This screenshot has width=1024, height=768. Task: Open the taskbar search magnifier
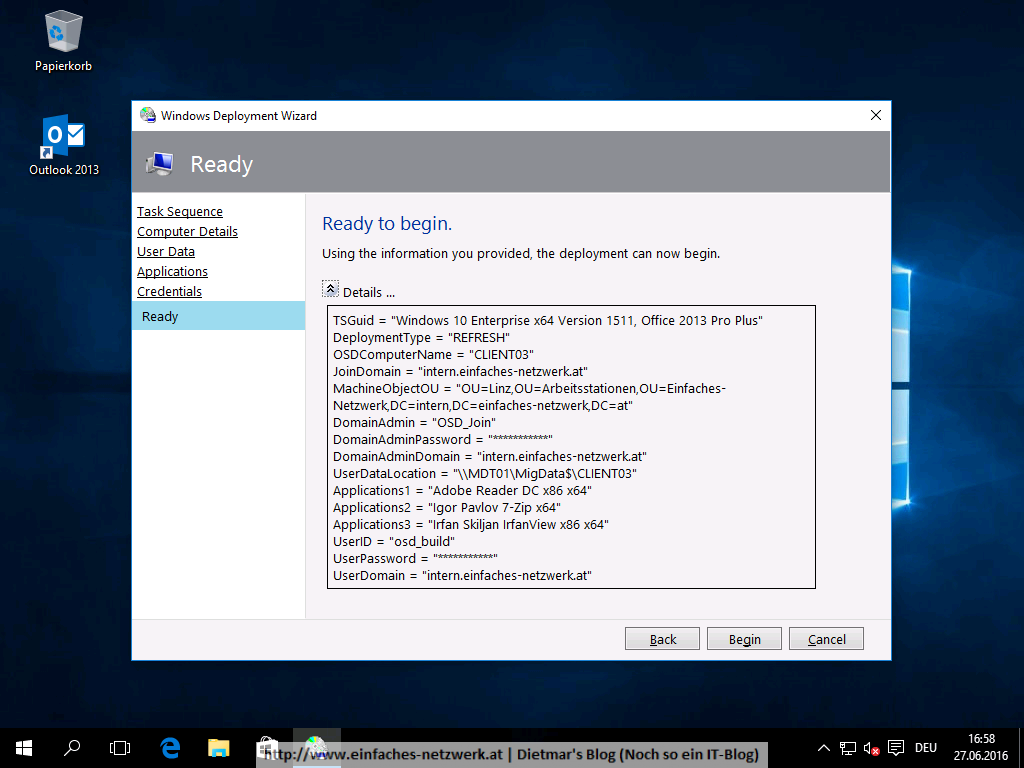point(72,748)
